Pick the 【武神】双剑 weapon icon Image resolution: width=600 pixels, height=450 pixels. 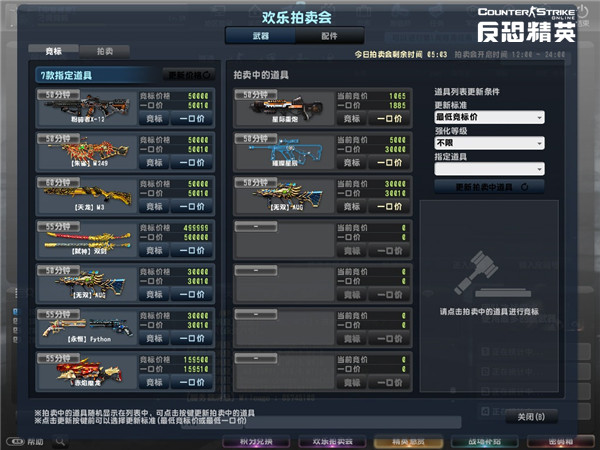87,240
